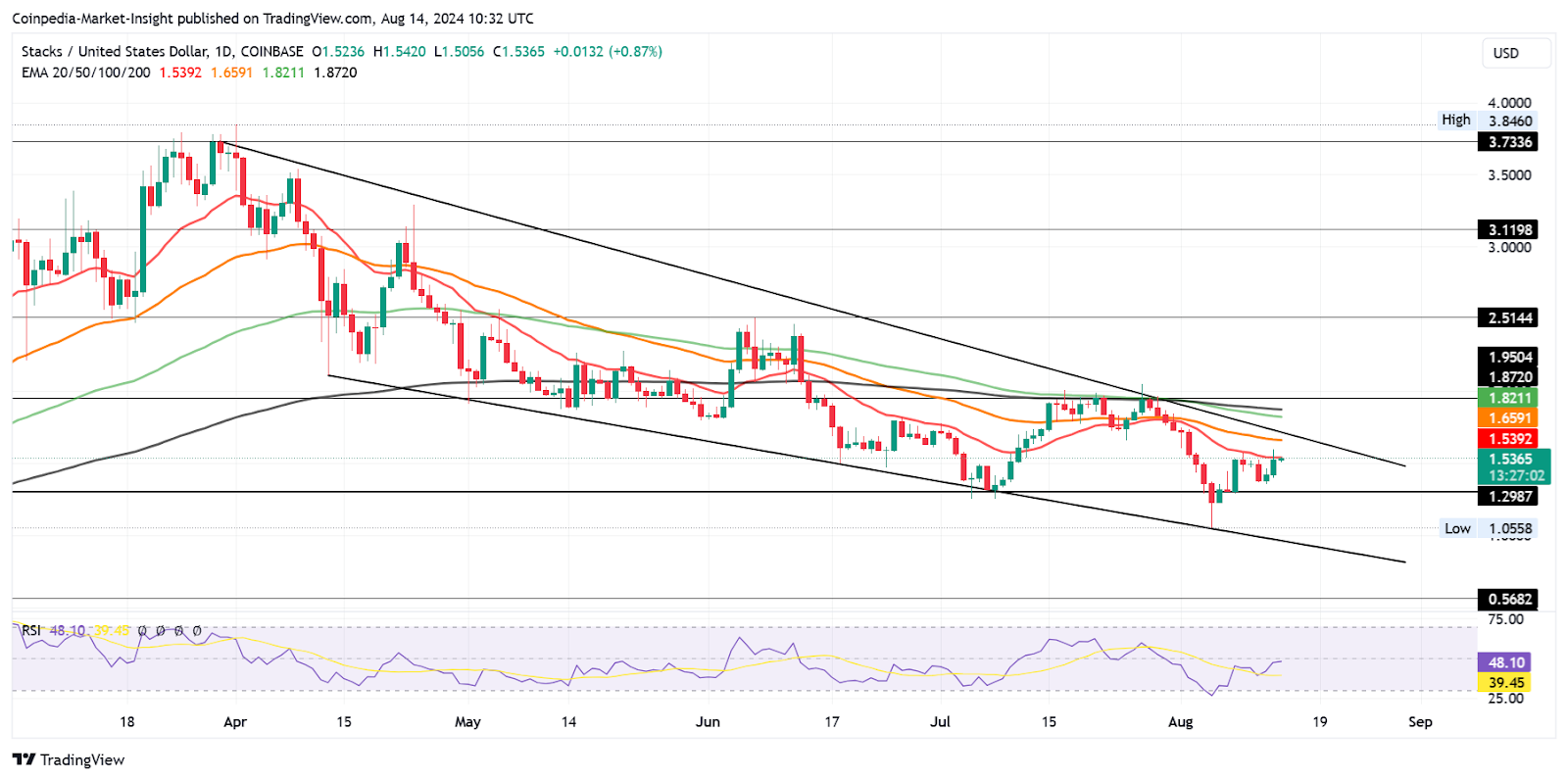Screen dimensions: 1568x780
Task: Click the 'Jul' date axis label
Action: pyautogui.click(x=941, y=722)
